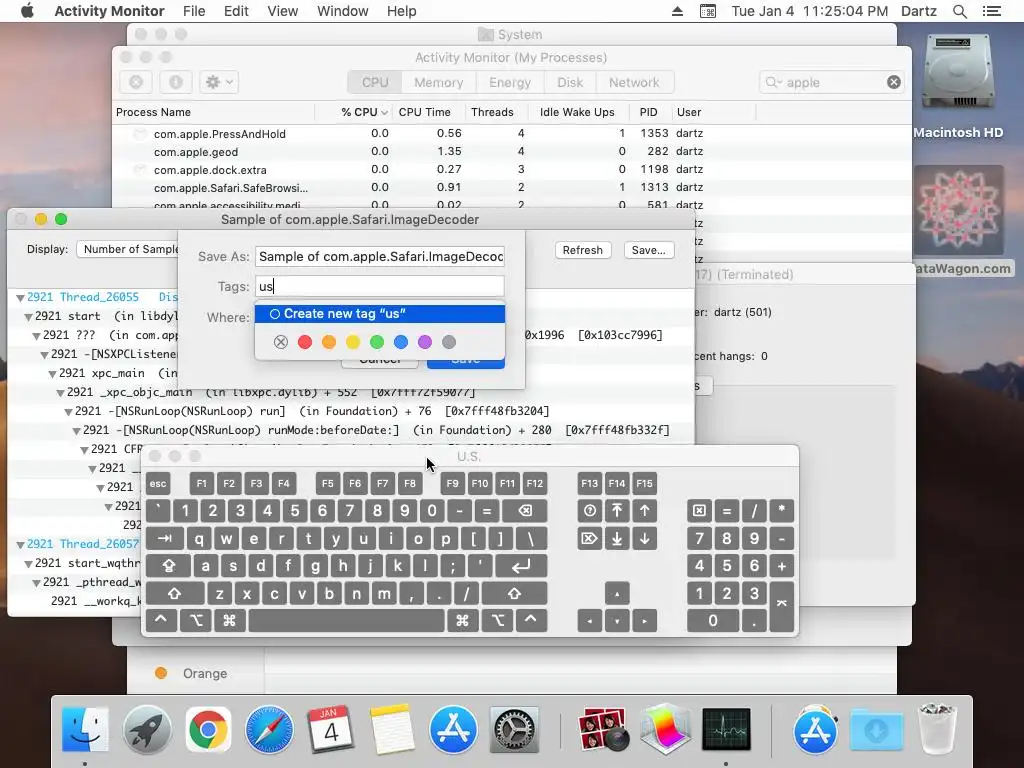This screenshot has width=1024, height=768.
Task: Click the delete backspace key on the Keyboard Viewer
Action: 525,511
